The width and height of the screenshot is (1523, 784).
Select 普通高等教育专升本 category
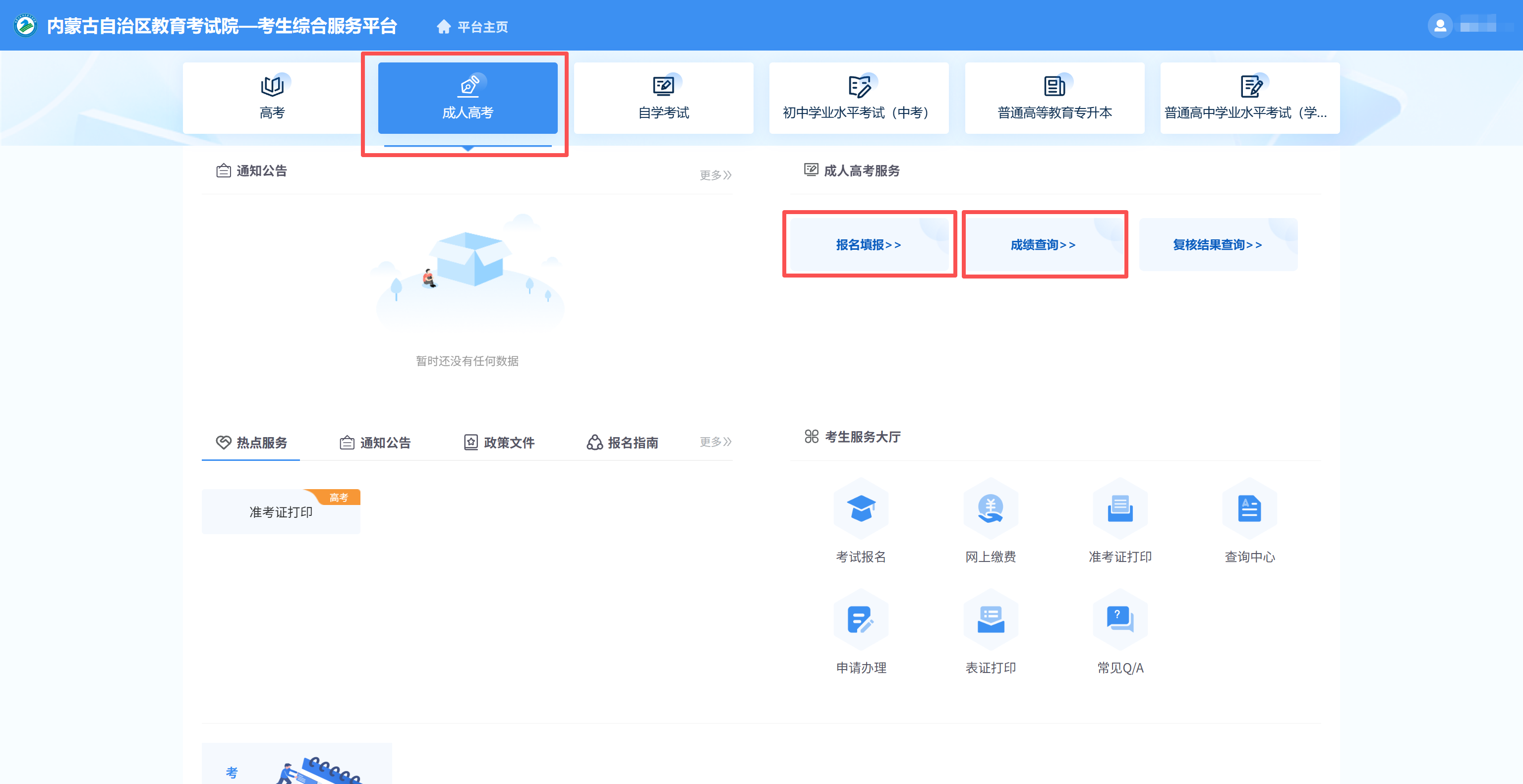click(1055, 98)
